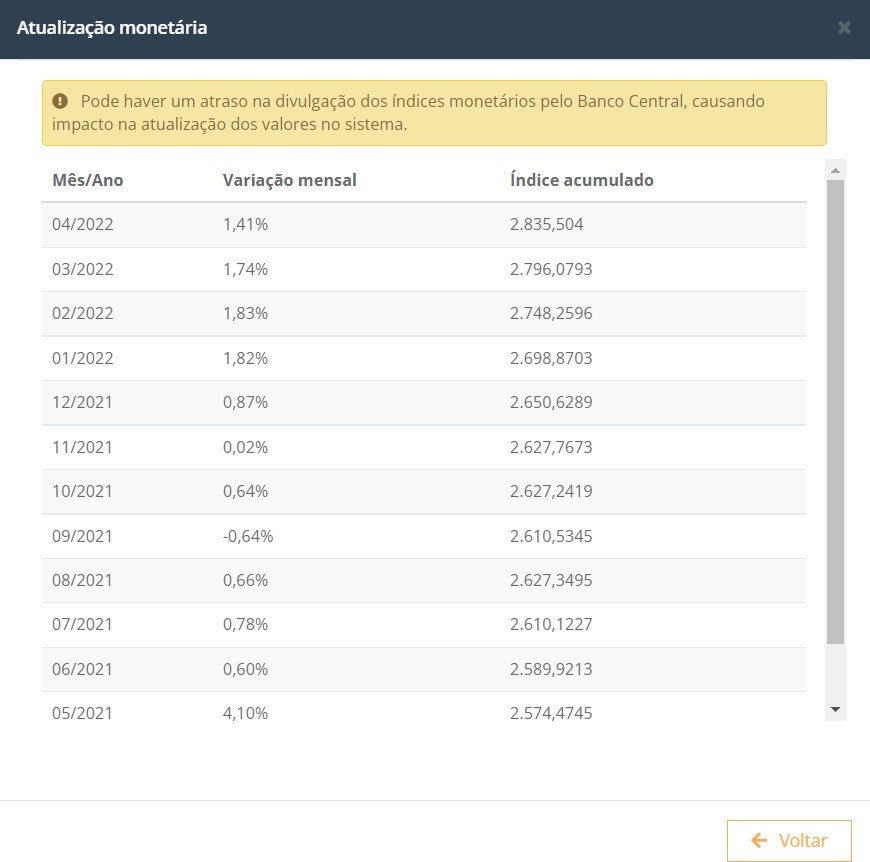The image size is (870, 862).
Task: Click the Mês/Ano column header
Action: tap(88, 180)
